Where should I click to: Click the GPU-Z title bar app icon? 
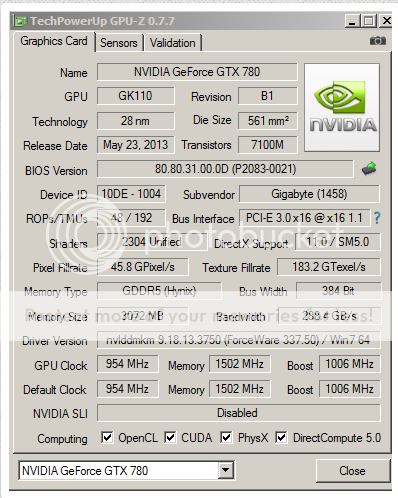click(20, 21)
